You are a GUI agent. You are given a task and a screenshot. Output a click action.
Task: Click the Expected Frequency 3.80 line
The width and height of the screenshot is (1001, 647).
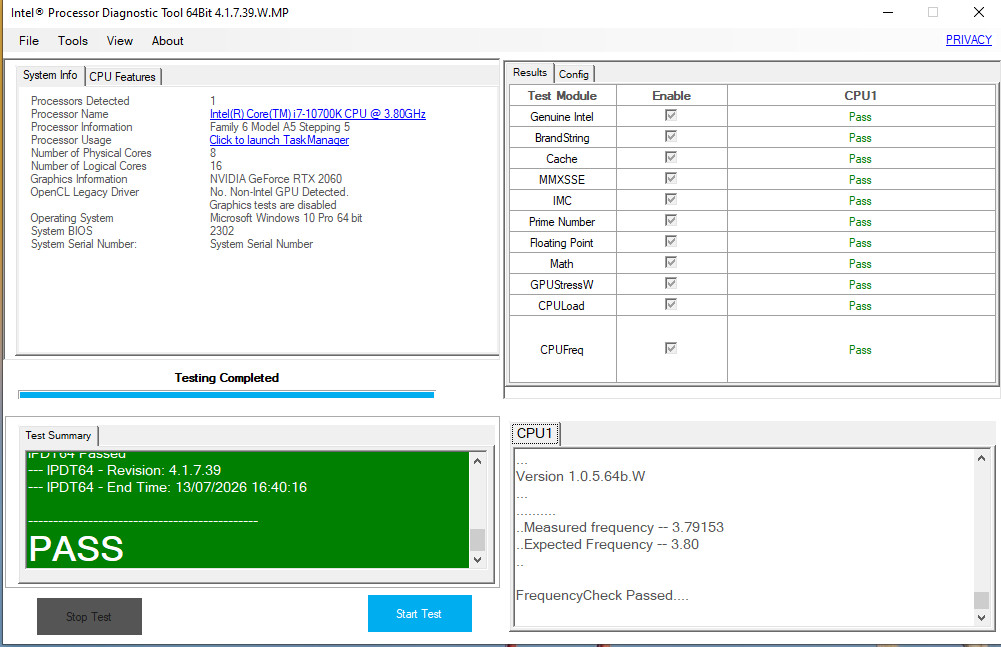tap(607, 545)
